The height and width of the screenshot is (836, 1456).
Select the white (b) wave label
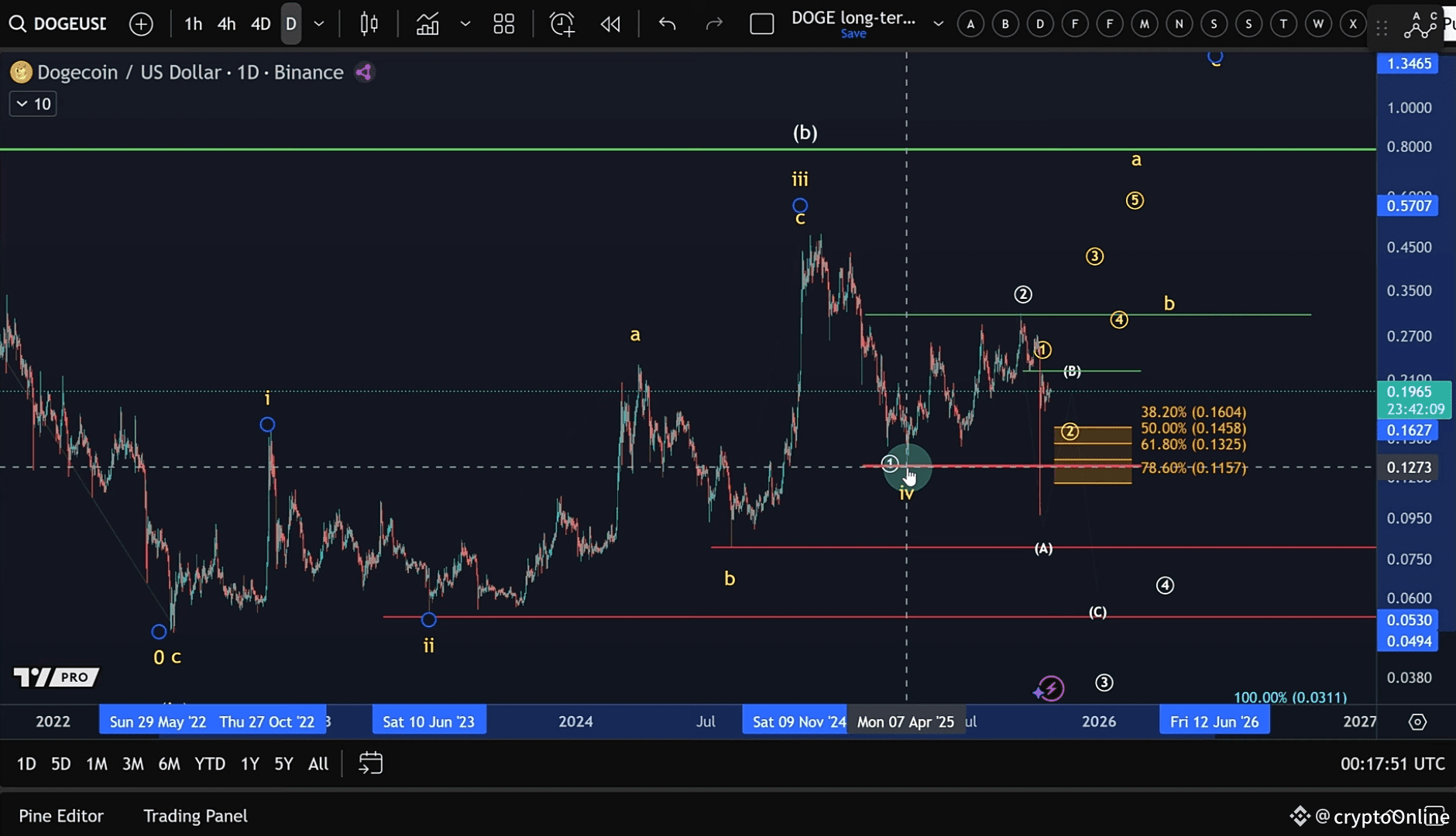pyautogui.click(x=805, y=133)
